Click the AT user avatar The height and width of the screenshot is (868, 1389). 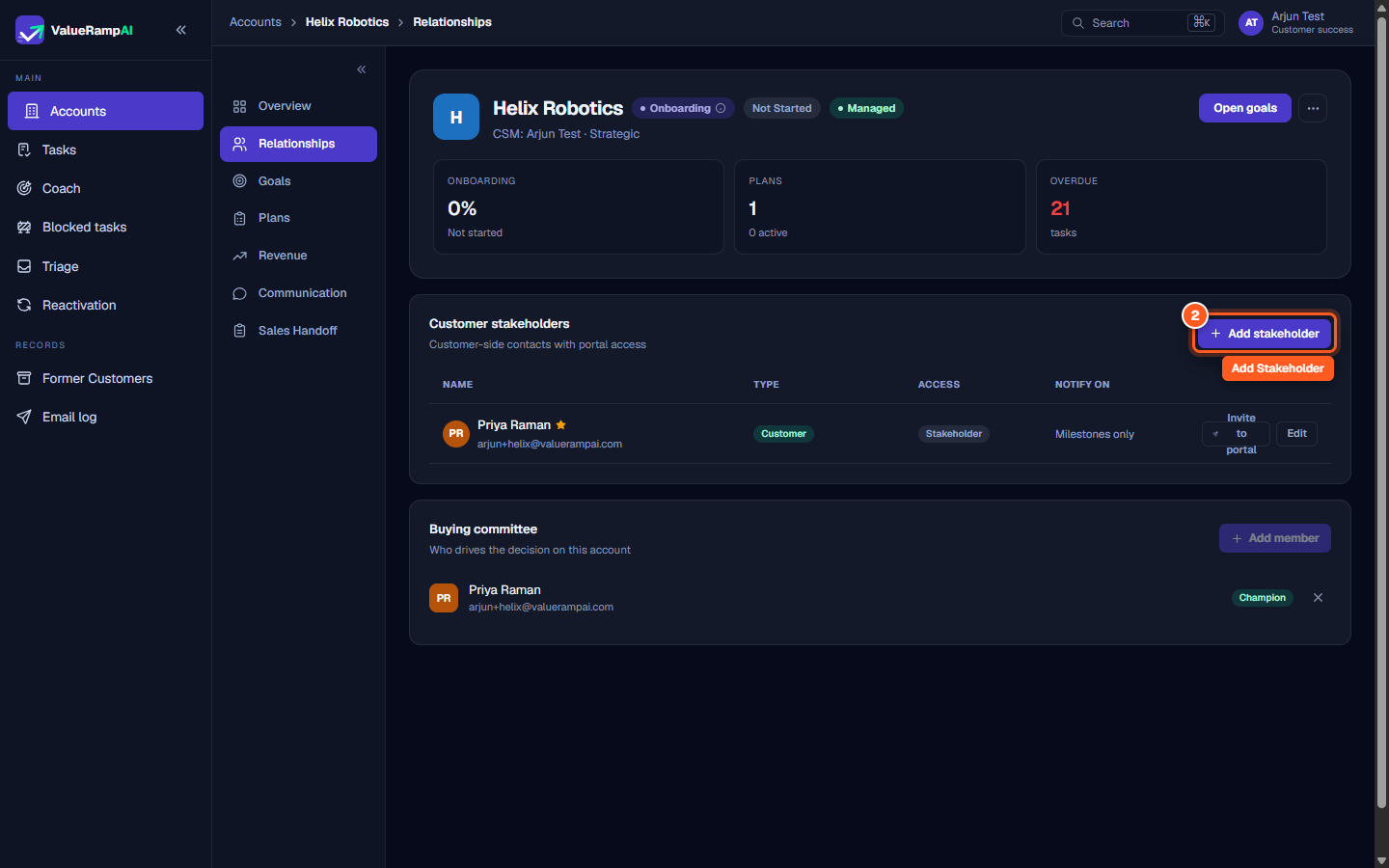[x=1251, y=23]
